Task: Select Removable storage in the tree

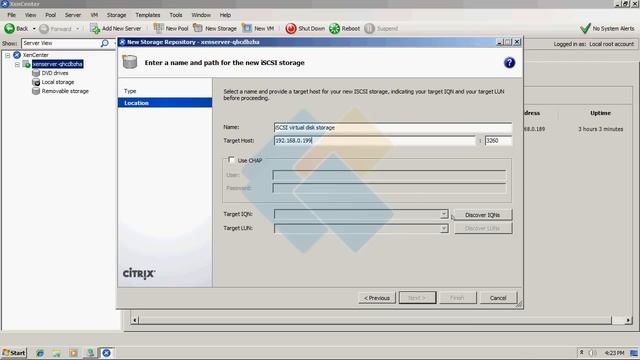Action: (65, 91)
